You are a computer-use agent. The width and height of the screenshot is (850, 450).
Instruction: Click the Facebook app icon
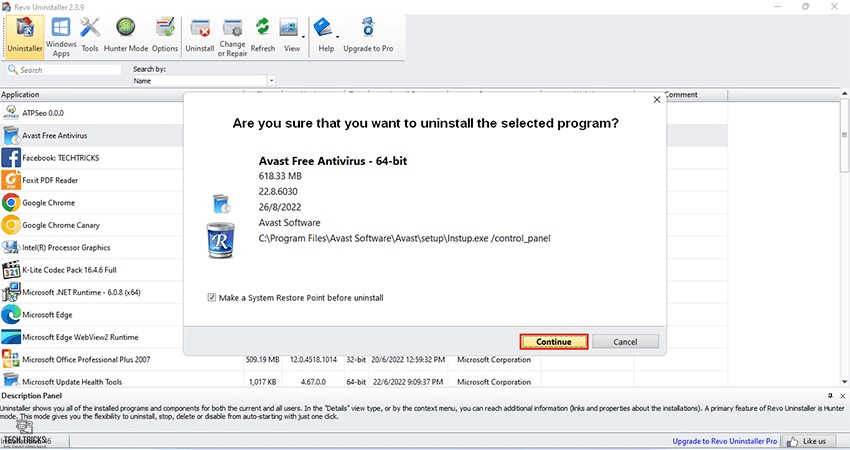(x=11, y=158)
